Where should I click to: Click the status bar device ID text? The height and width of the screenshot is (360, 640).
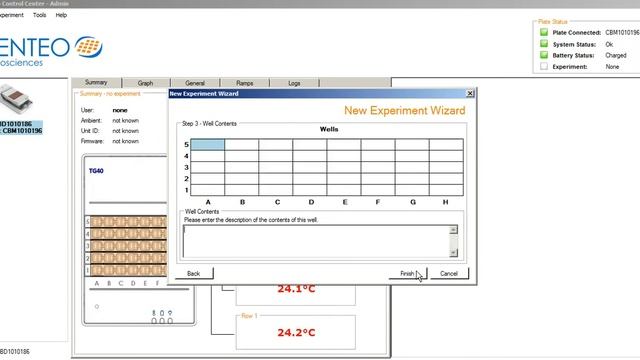click(15, 351)
